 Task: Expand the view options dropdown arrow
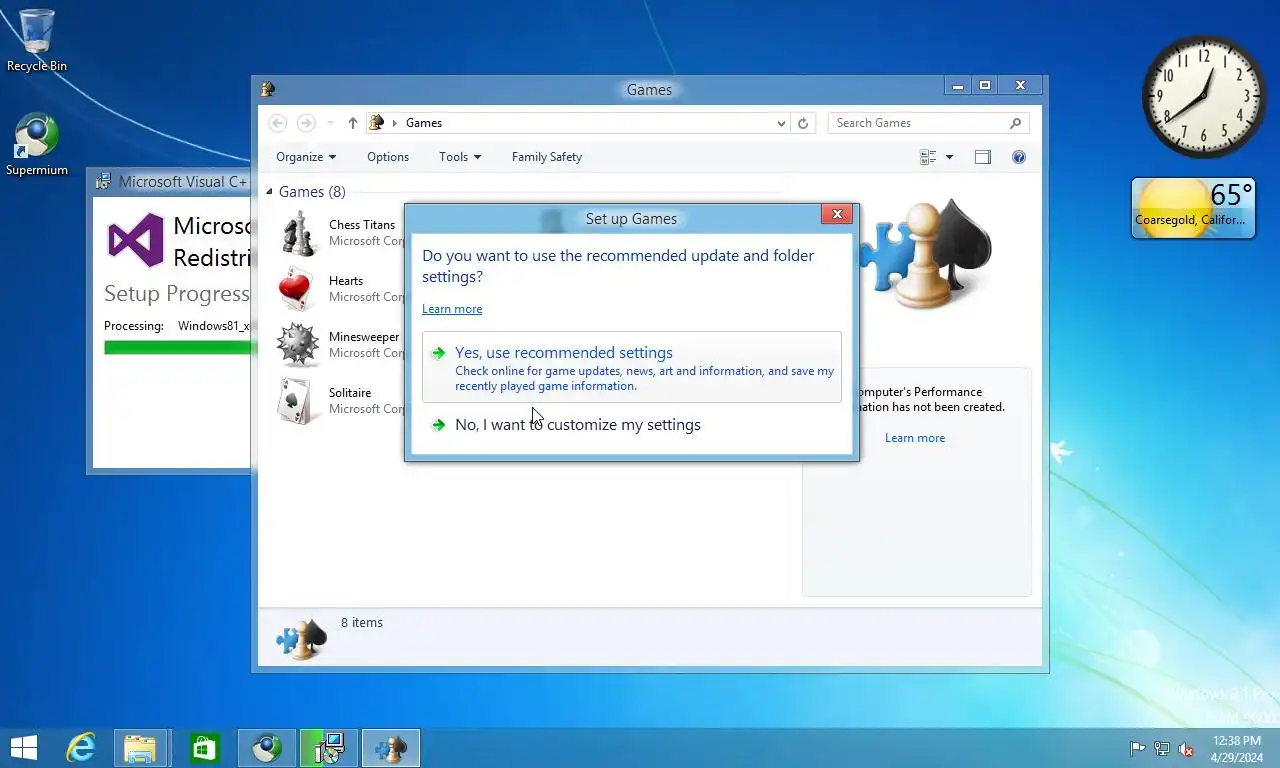coord(949,157)
